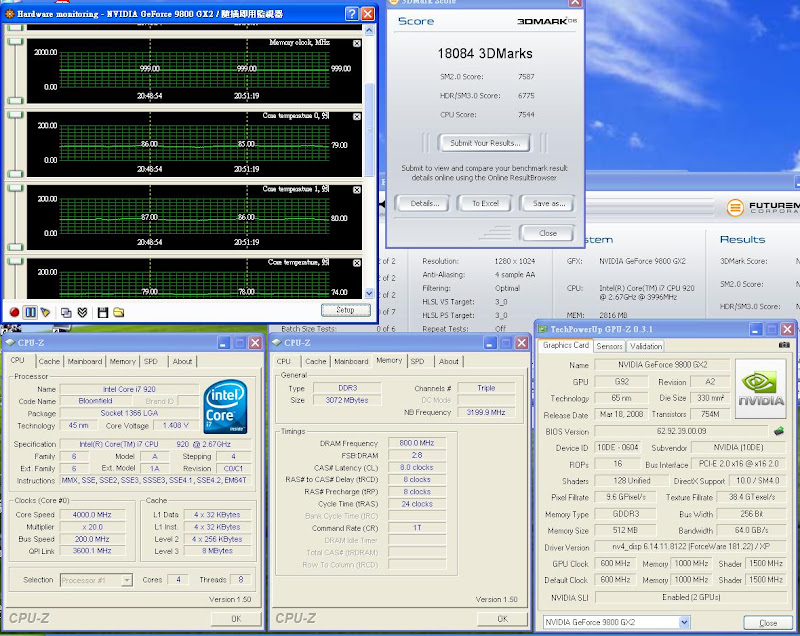Click the Setup button in hardware monitoring
This screenshot has width=800, height=636.
(344, 310)
